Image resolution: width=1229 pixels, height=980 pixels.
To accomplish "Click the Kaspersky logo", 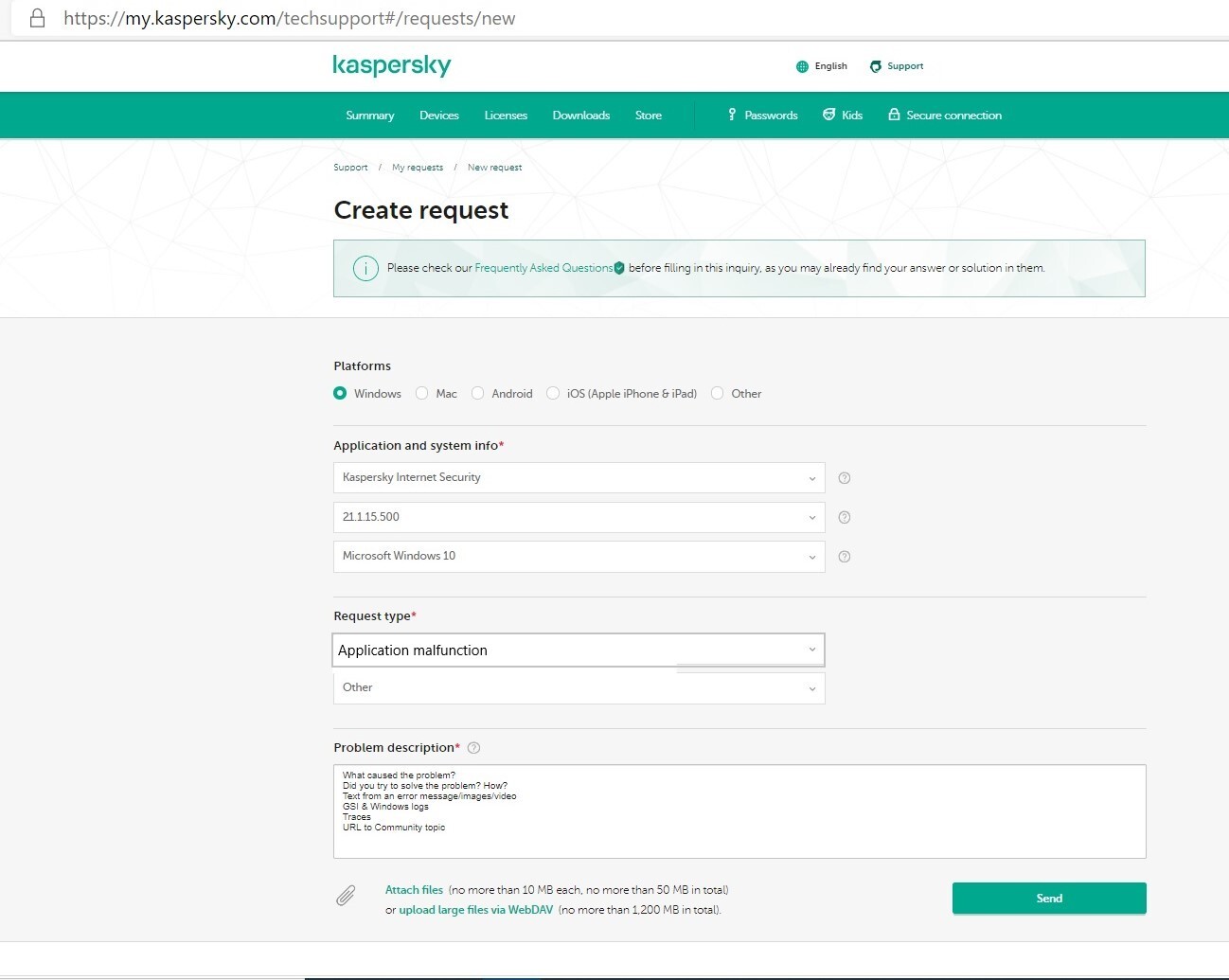I will 392,65.
